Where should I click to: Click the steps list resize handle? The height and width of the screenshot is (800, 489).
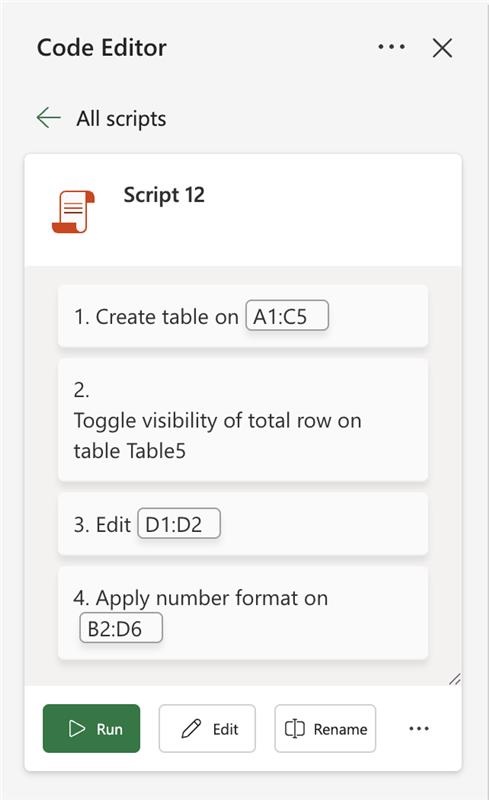(455, 679)
